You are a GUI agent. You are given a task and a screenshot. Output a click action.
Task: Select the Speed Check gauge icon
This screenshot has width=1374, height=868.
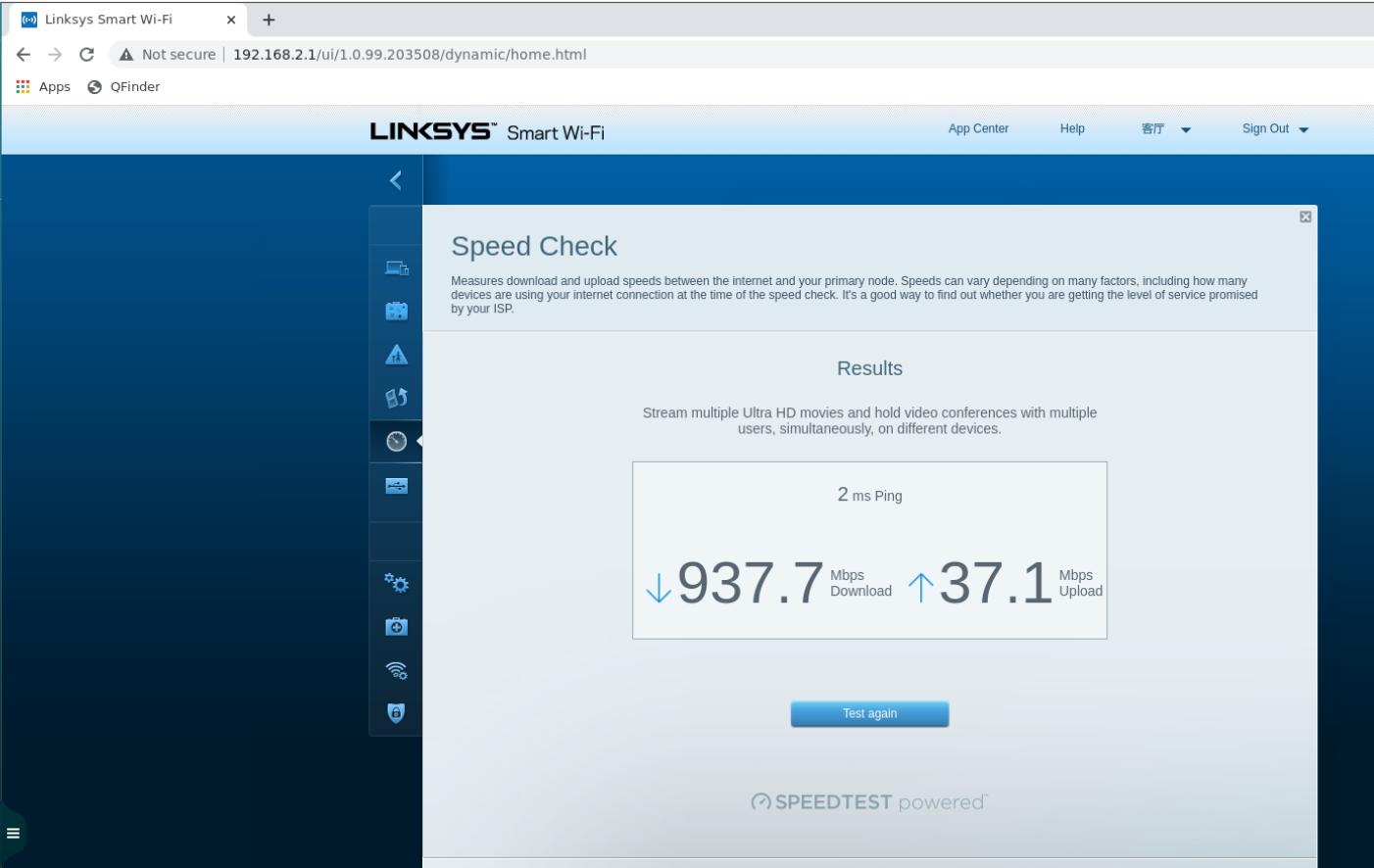coord(396,441)
